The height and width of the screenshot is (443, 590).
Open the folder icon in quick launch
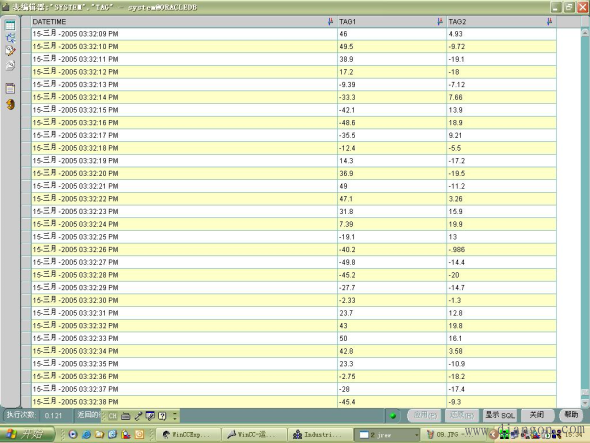100,434
